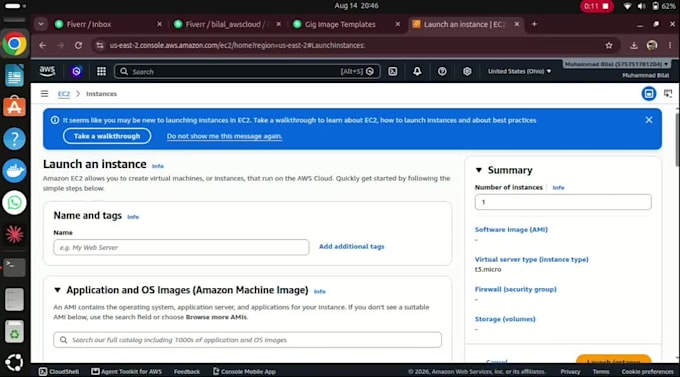This screenshot has height=377, width=680.
Task: Open Cookie preferences in the footer
Action: click(x=647, y=371)
